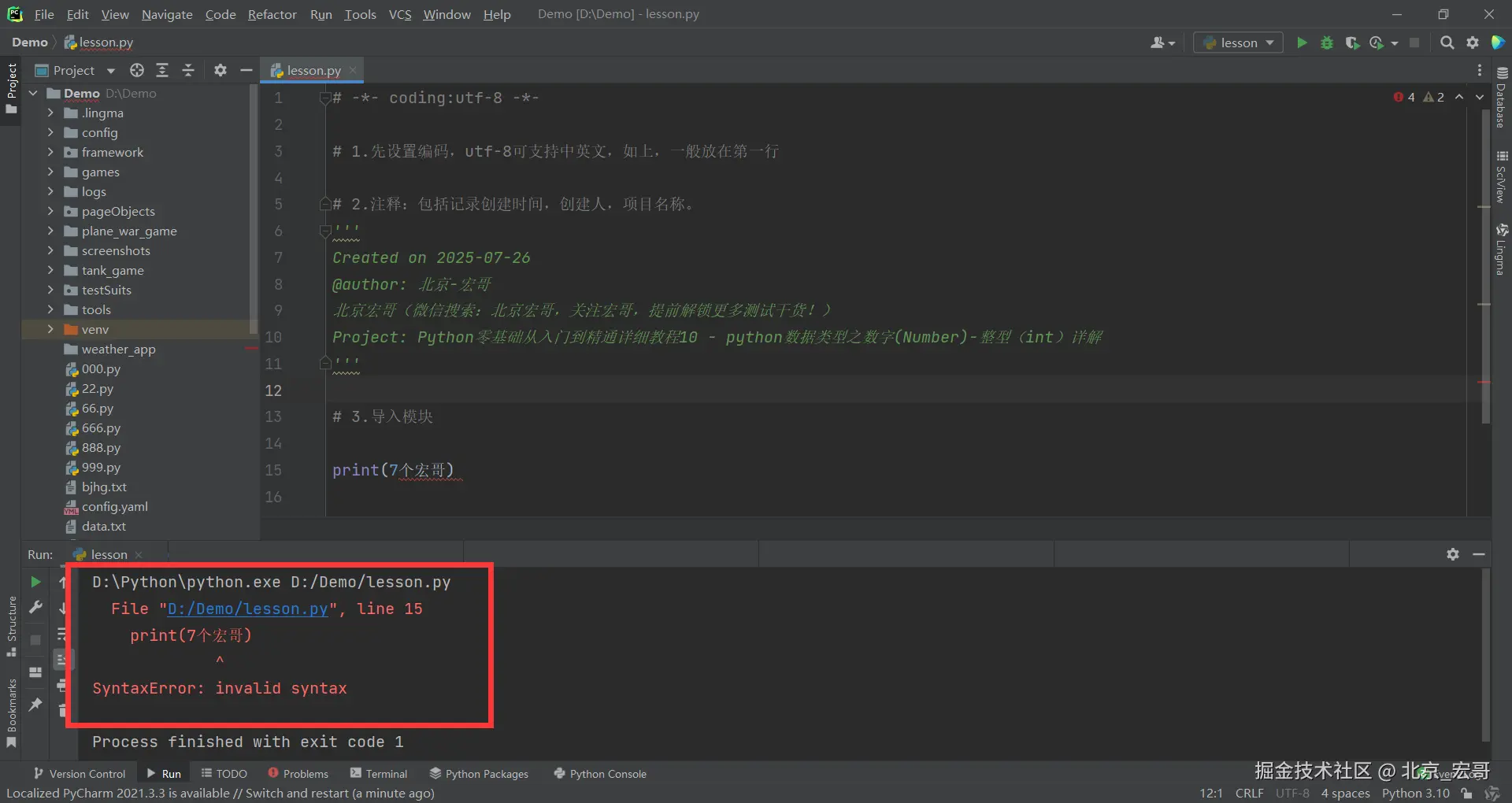Open the SciView tool window
The image size is (1512, 803).
coord(1502,176)
